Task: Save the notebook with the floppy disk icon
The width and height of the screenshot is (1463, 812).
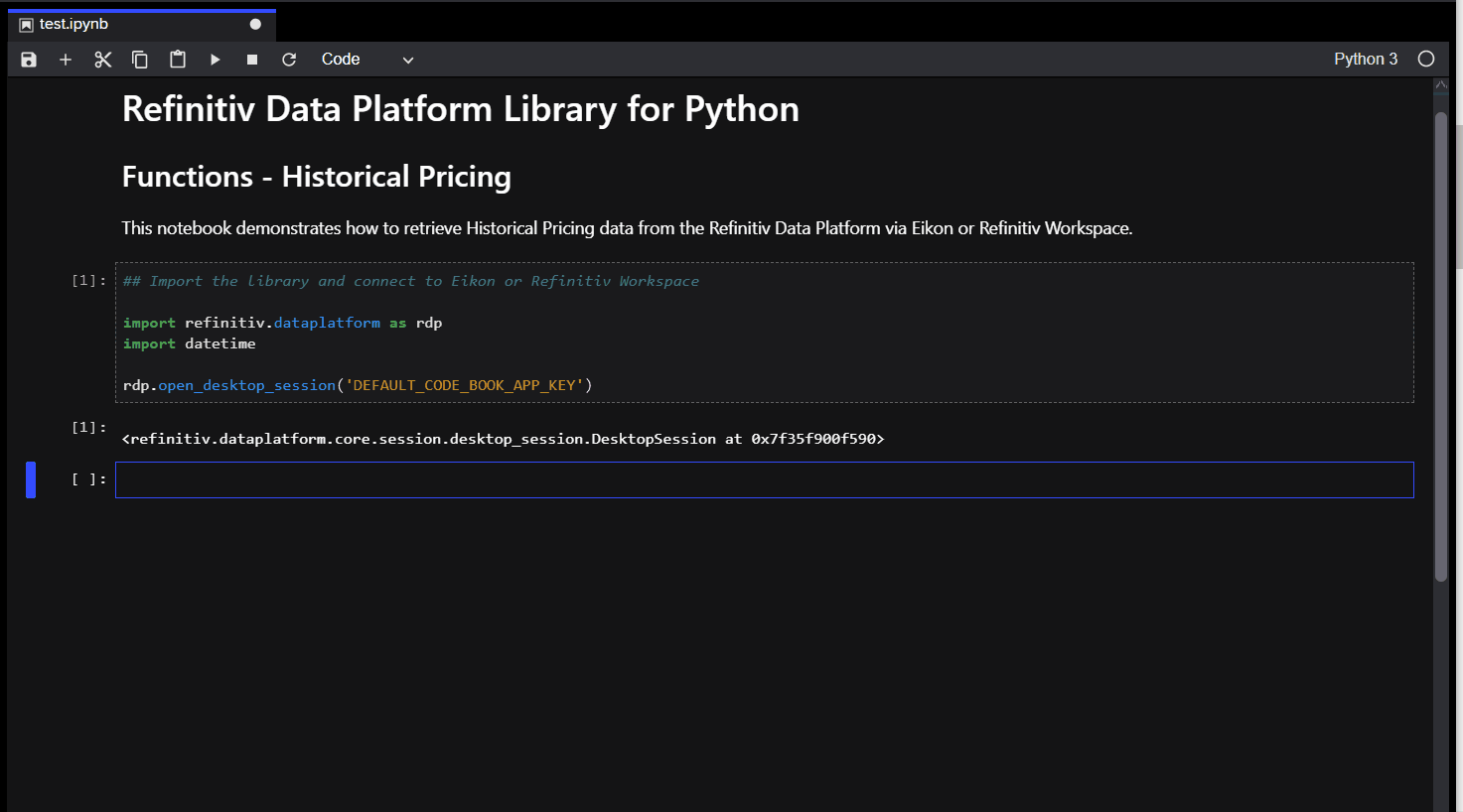Action: 29,60
